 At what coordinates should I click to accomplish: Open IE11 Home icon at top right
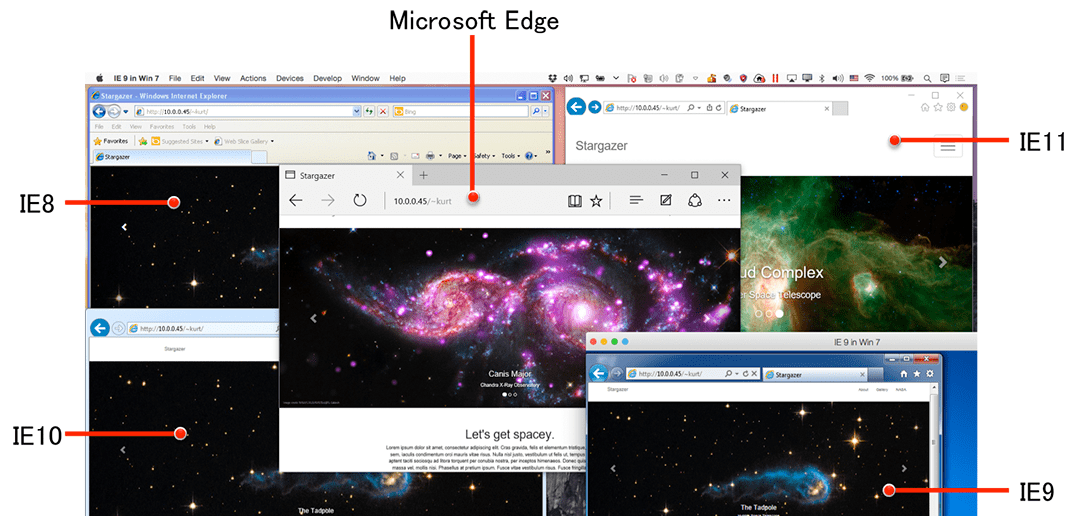point(925,107)
